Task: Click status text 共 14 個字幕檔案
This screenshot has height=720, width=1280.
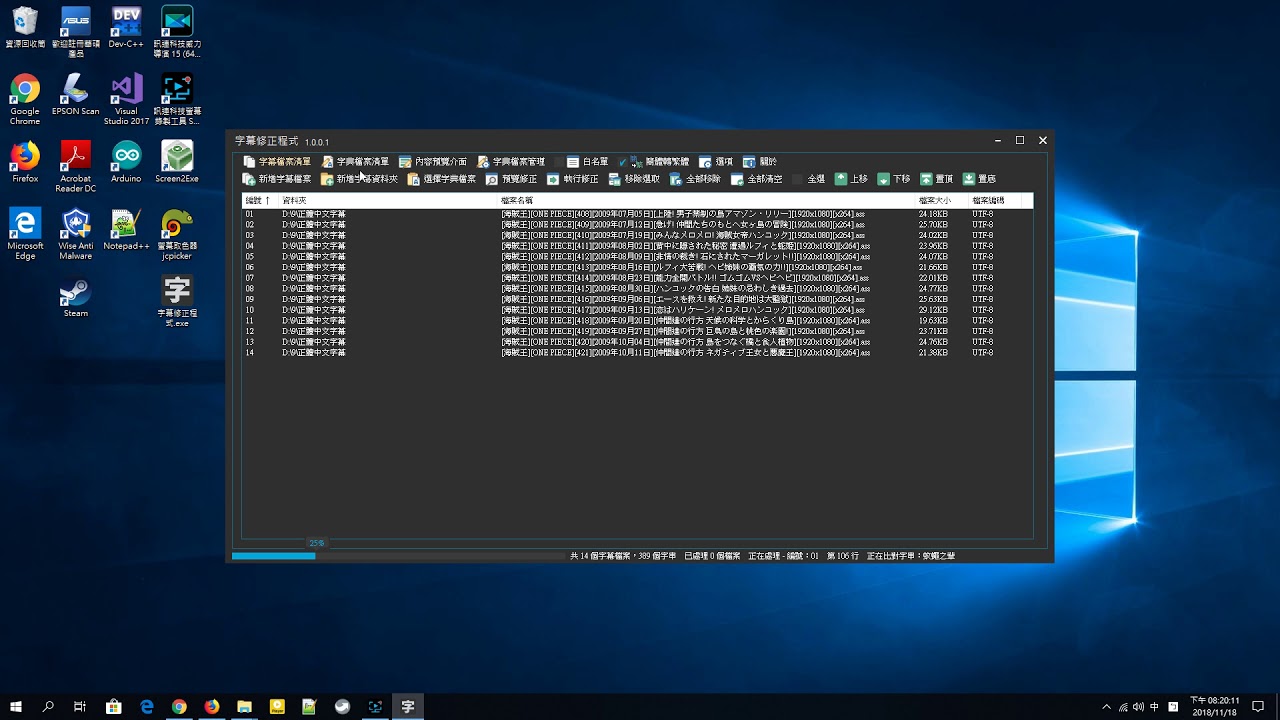Action: tap(601, 556)
